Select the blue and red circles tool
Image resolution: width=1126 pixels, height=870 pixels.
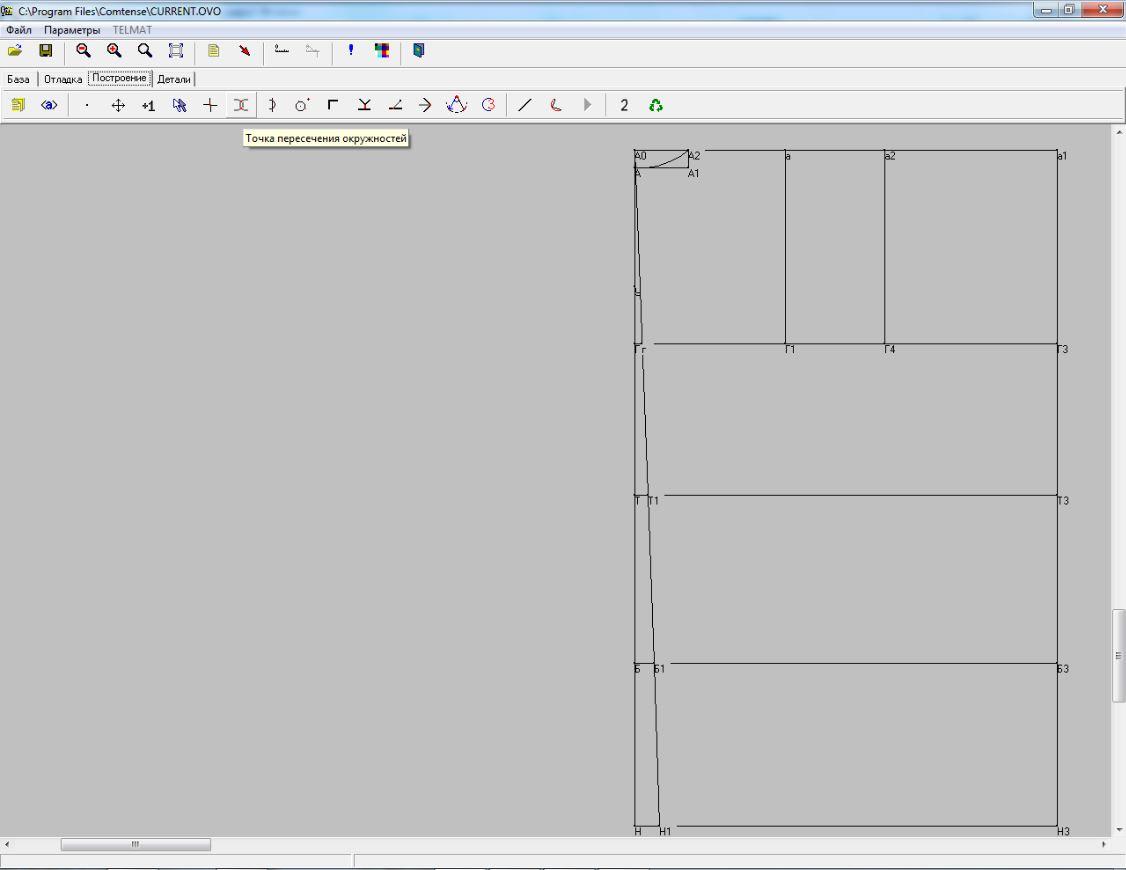pos(488,106)
